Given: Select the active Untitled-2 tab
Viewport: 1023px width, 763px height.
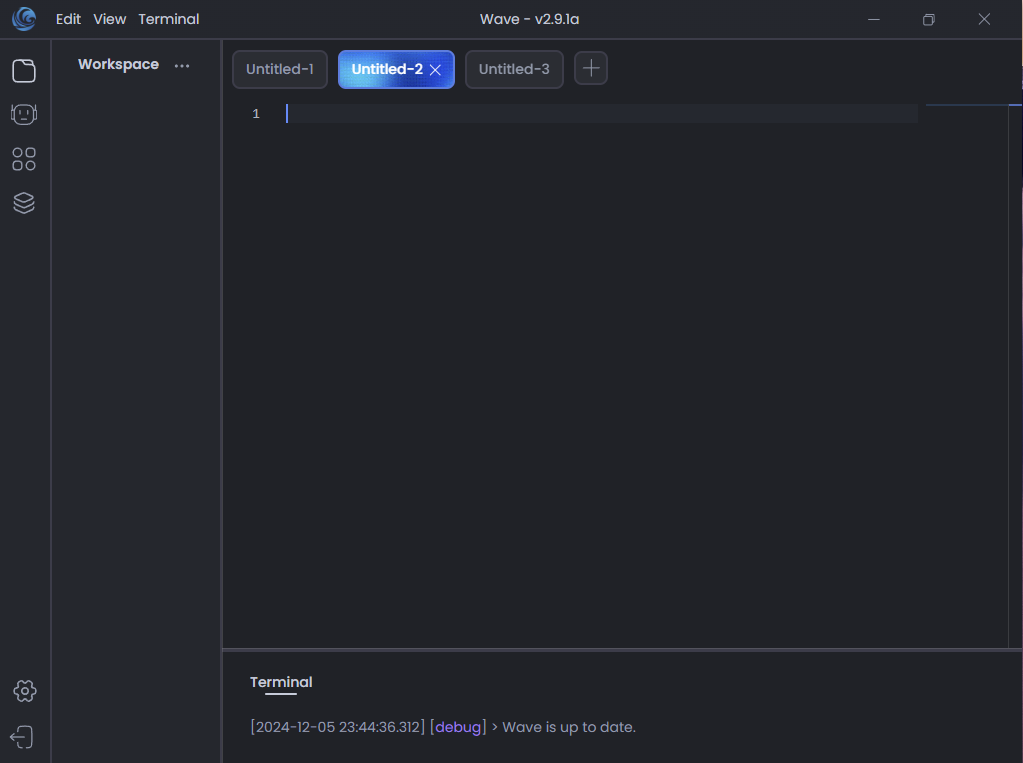Looking at the screenshot, I should coord(386,70).
